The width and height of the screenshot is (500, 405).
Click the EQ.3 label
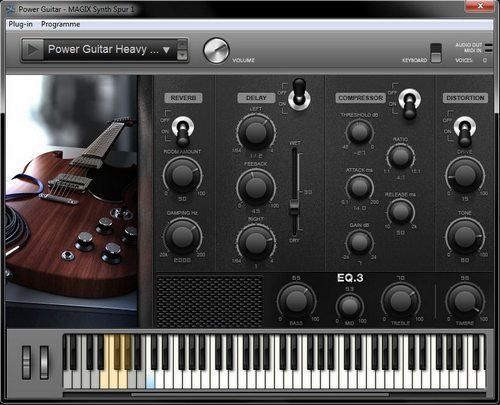point(350,278)
